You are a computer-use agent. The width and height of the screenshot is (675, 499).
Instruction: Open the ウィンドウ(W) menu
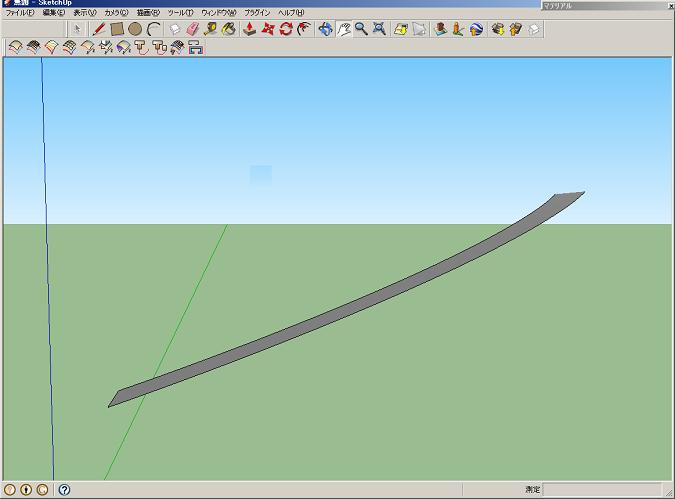tap(218, 13)
